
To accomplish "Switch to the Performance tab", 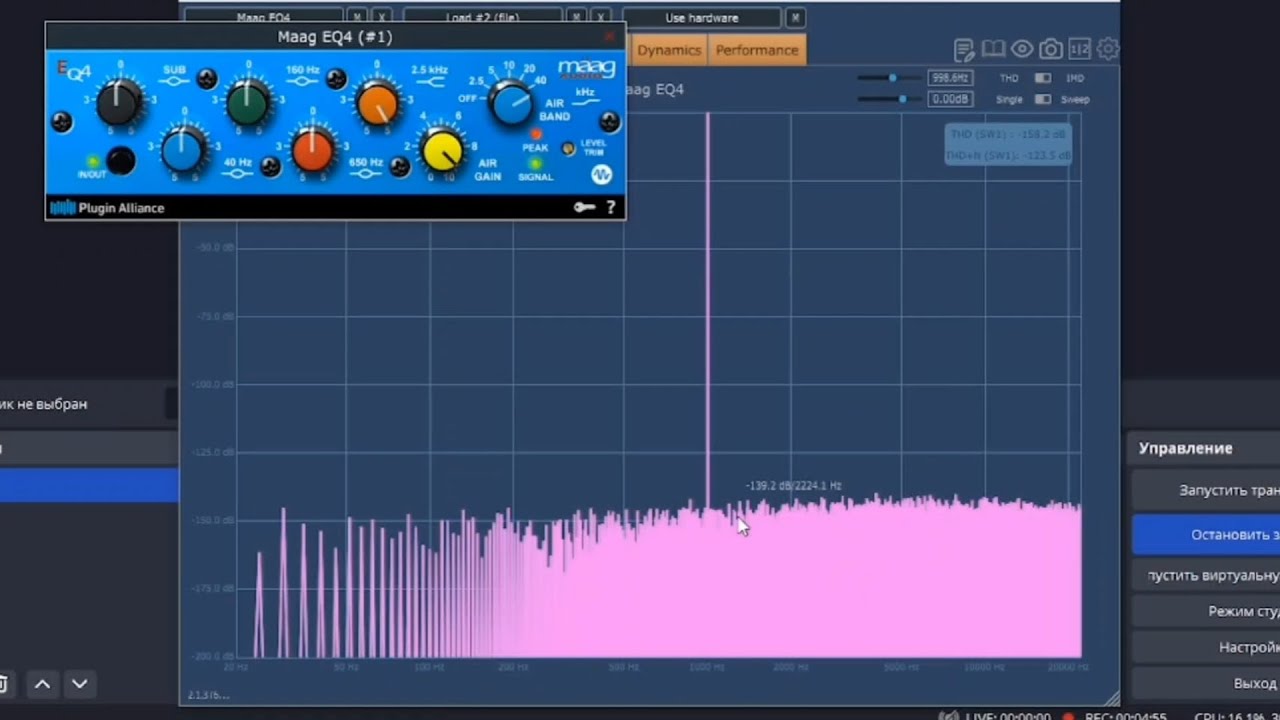I will 757,50.
